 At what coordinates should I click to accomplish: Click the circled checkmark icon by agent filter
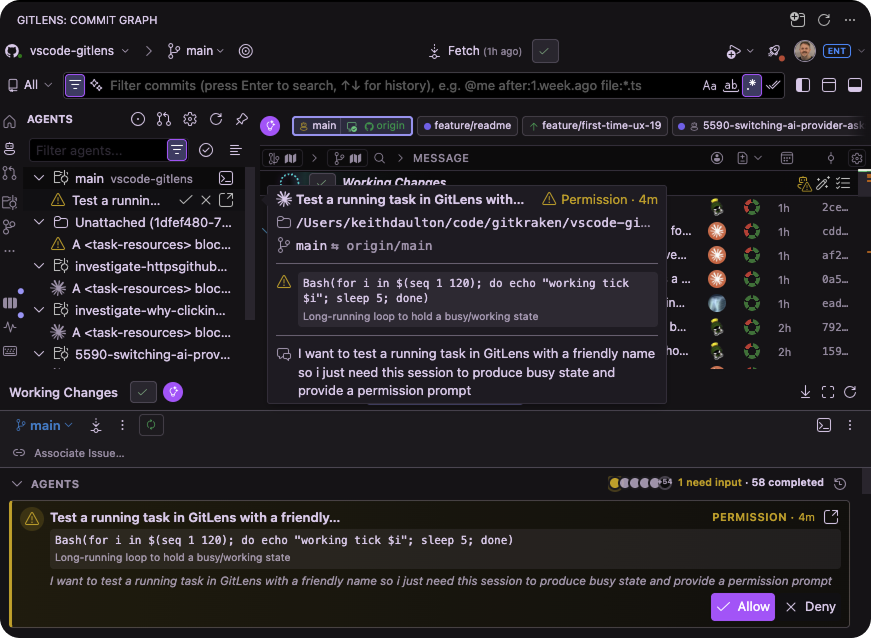[x=206, y=150]
